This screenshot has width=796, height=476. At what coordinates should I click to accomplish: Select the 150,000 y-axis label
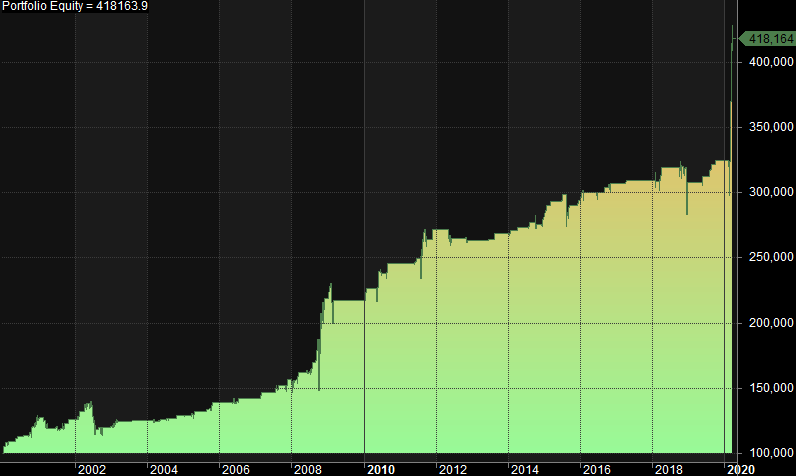[768, 388]
